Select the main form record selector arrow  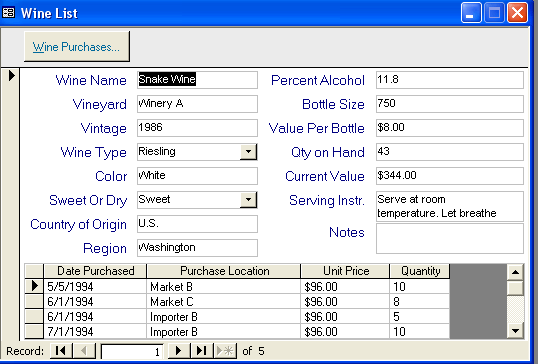click(11, 75)
